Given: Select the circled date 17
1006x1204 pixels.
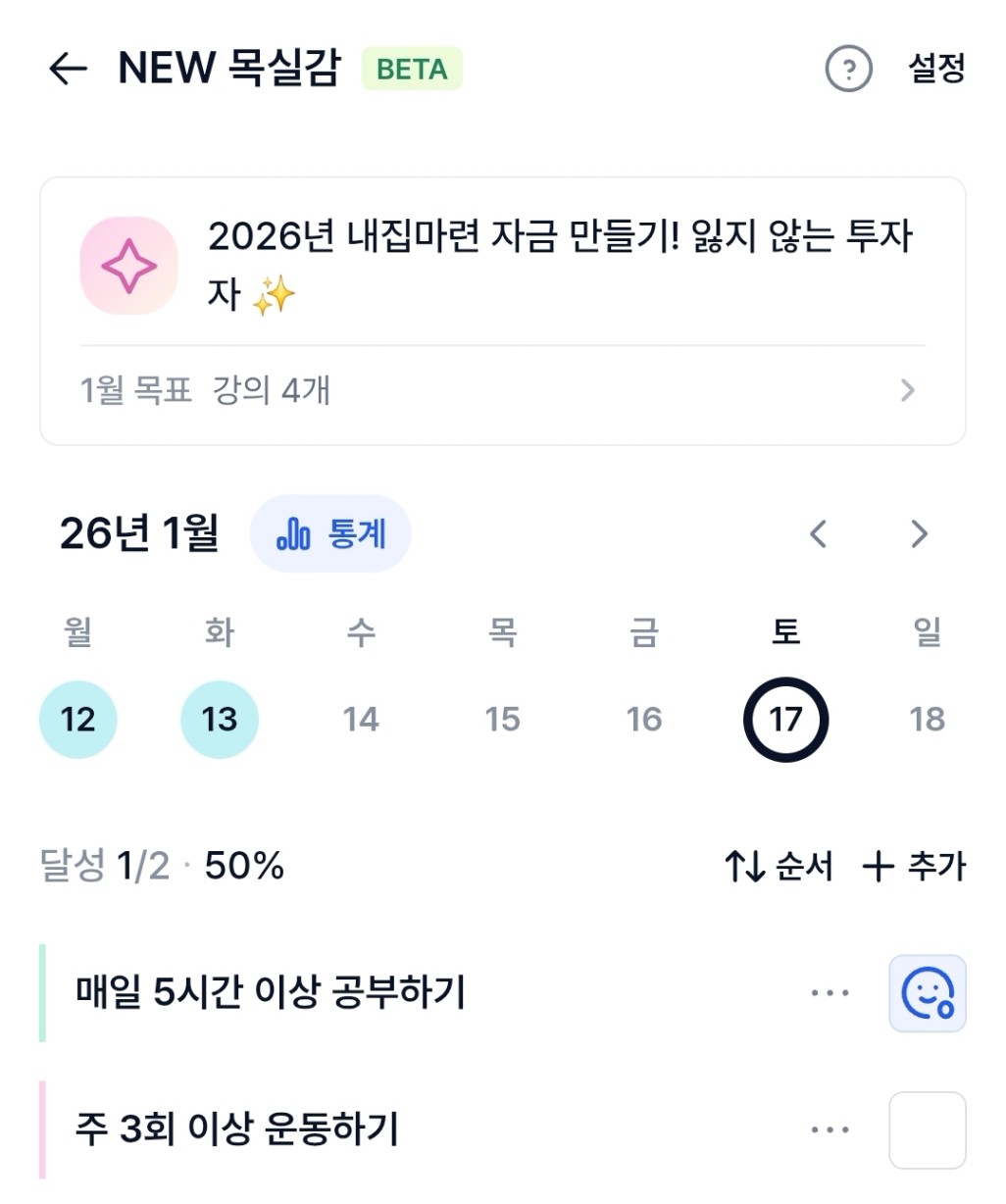Looking at the screenshot, I should coord(785,720).
